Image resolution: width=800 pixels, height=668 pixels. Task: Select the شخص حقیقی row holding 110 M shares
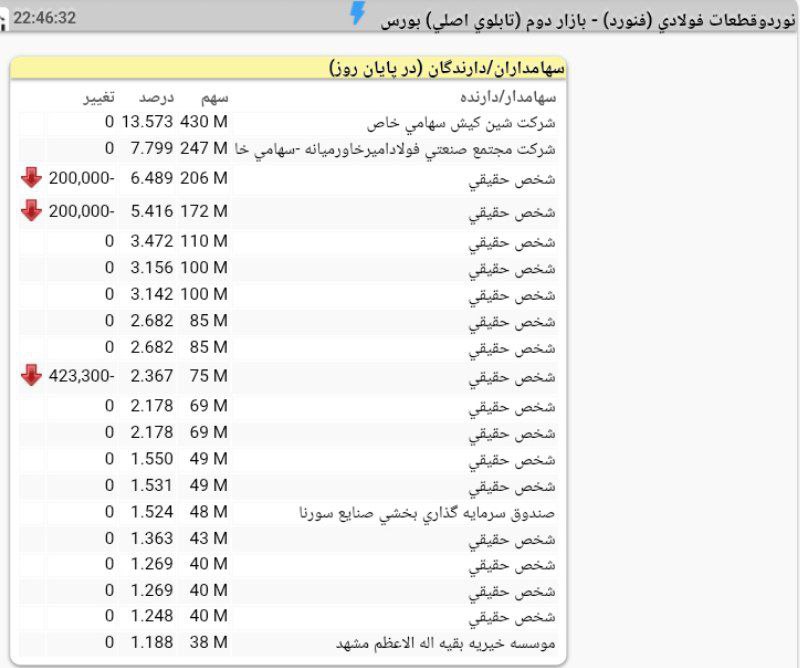(205, 243)
